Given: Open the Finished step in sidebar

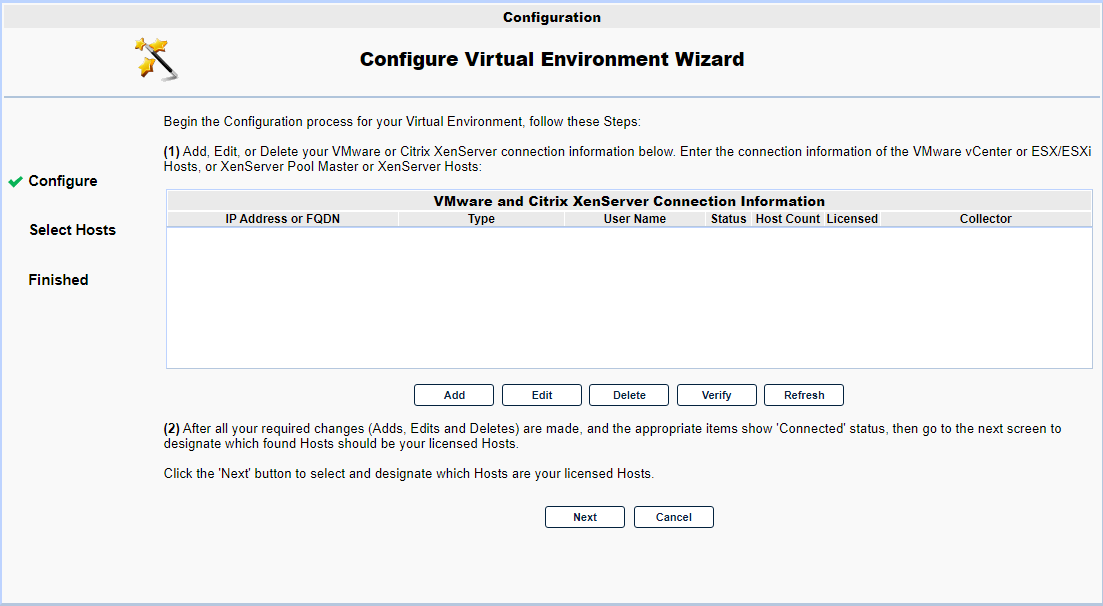Looking at the screenshot, I should (x=58, y=280).
